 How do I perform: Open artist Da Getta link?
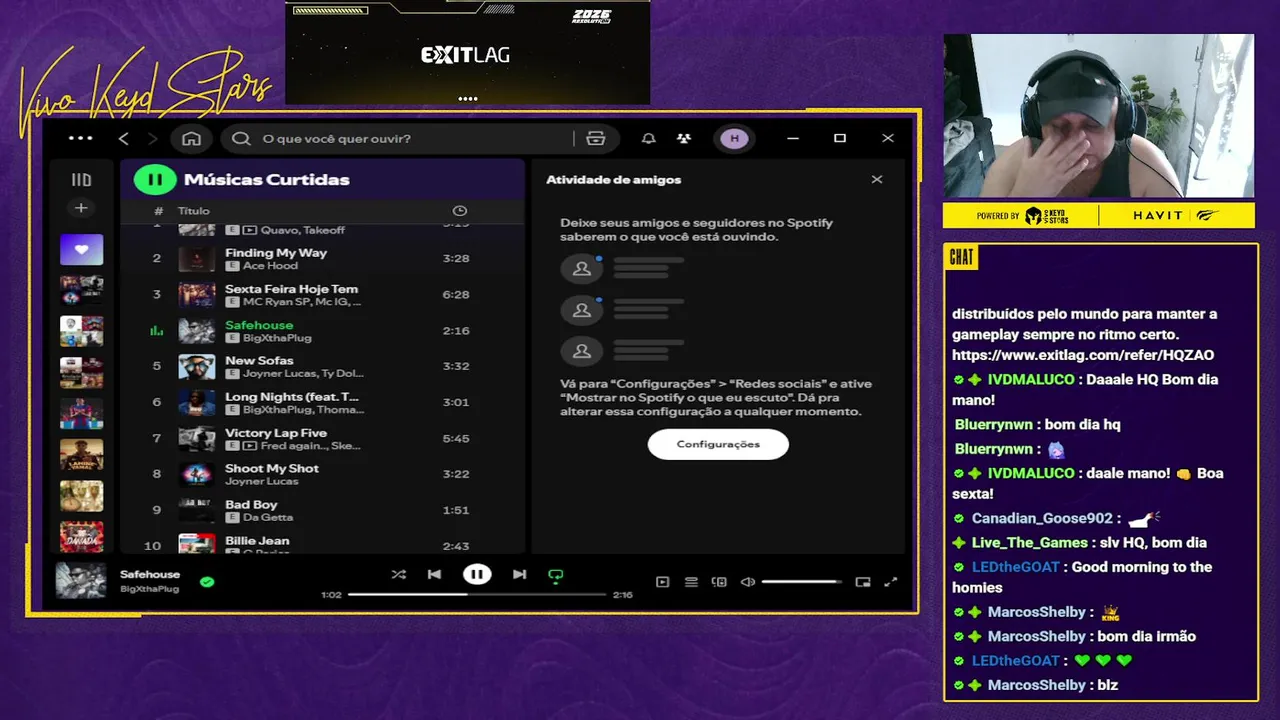tap(268, 518)
